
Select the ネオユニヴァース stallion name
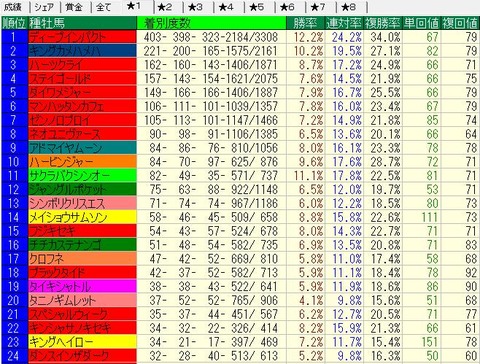tap(82, 134)
